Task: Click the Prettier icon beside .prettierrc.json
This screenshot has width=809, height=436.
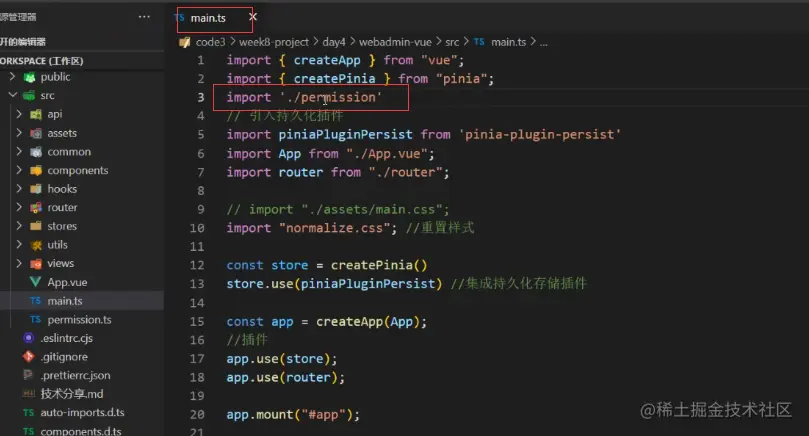Action: click(x=28, y=375)
